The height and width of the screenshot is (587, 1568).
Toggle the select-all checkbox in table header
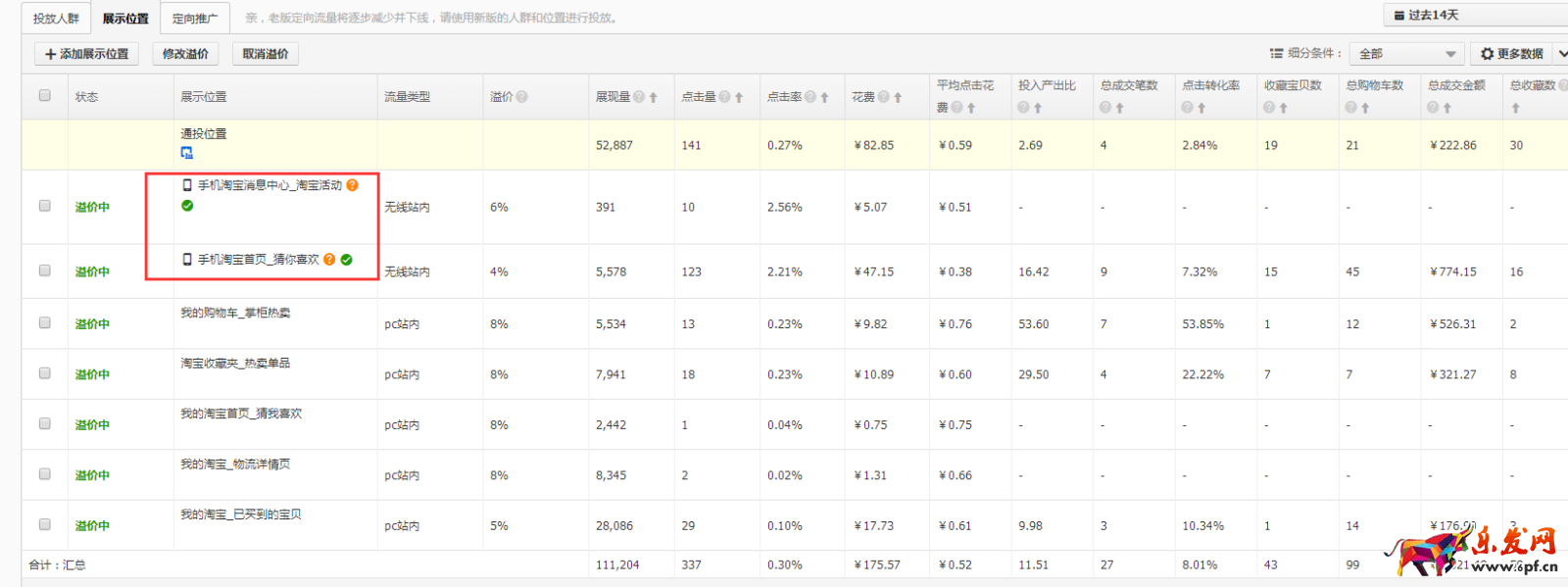(45, 96)
